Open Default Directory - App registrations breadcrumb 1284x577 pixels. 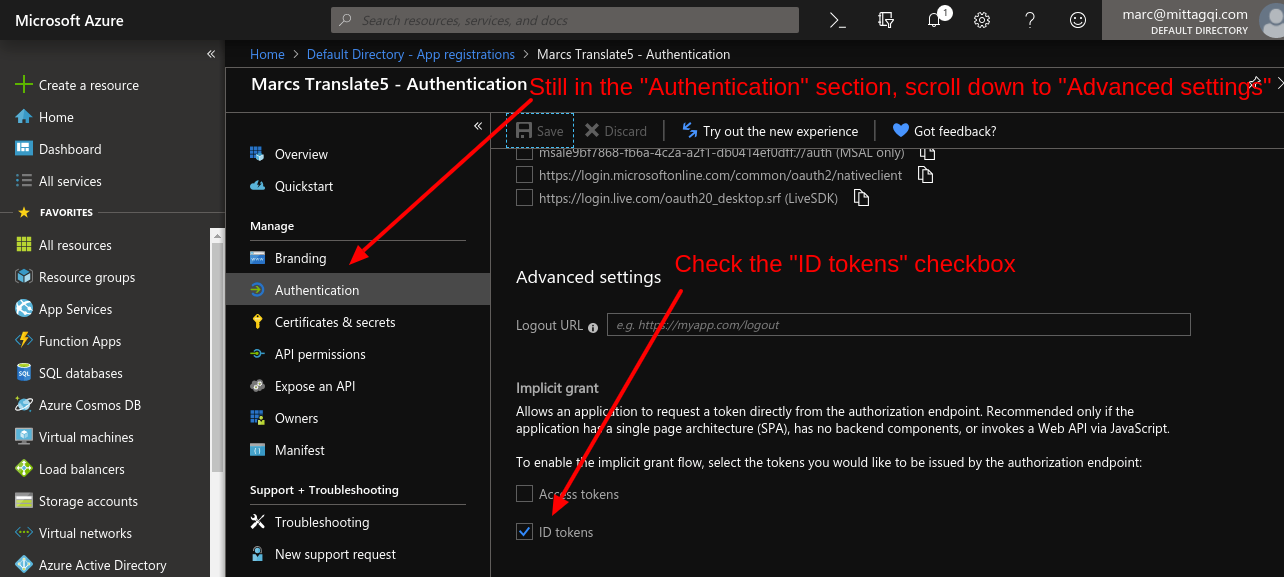click(411, 54)
